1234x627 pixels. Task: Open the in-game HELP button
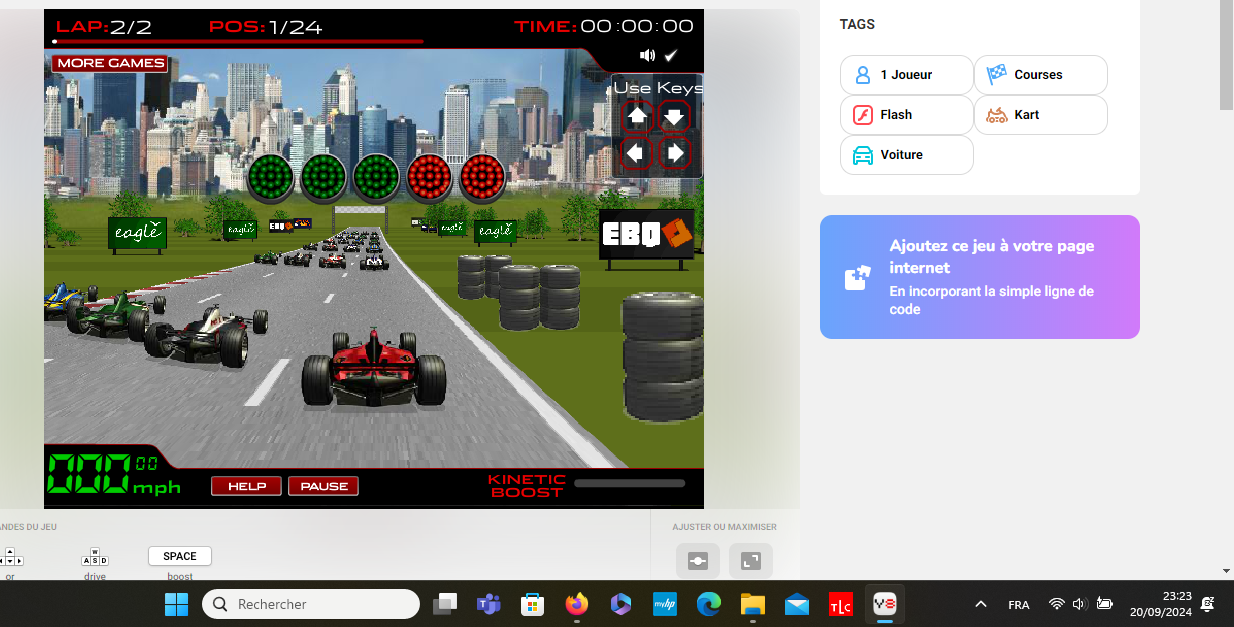click(246, 486)
